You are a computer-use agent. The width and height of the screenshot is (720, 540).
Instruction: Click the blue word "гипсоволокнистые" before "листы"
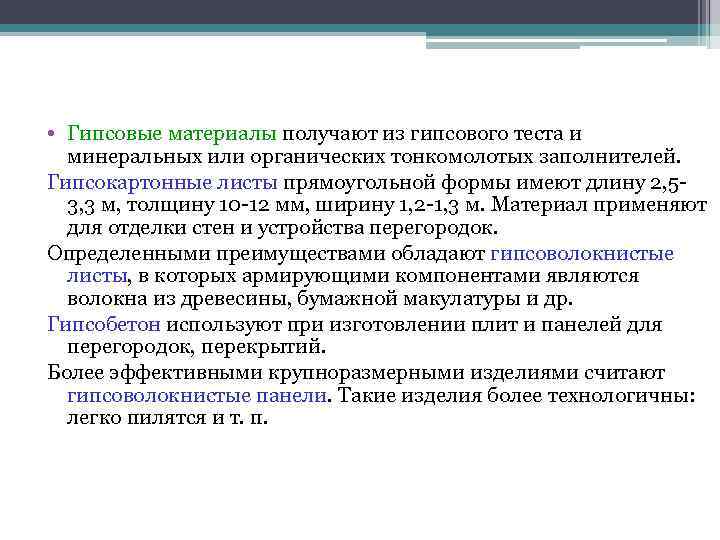[x=582, y=254]
